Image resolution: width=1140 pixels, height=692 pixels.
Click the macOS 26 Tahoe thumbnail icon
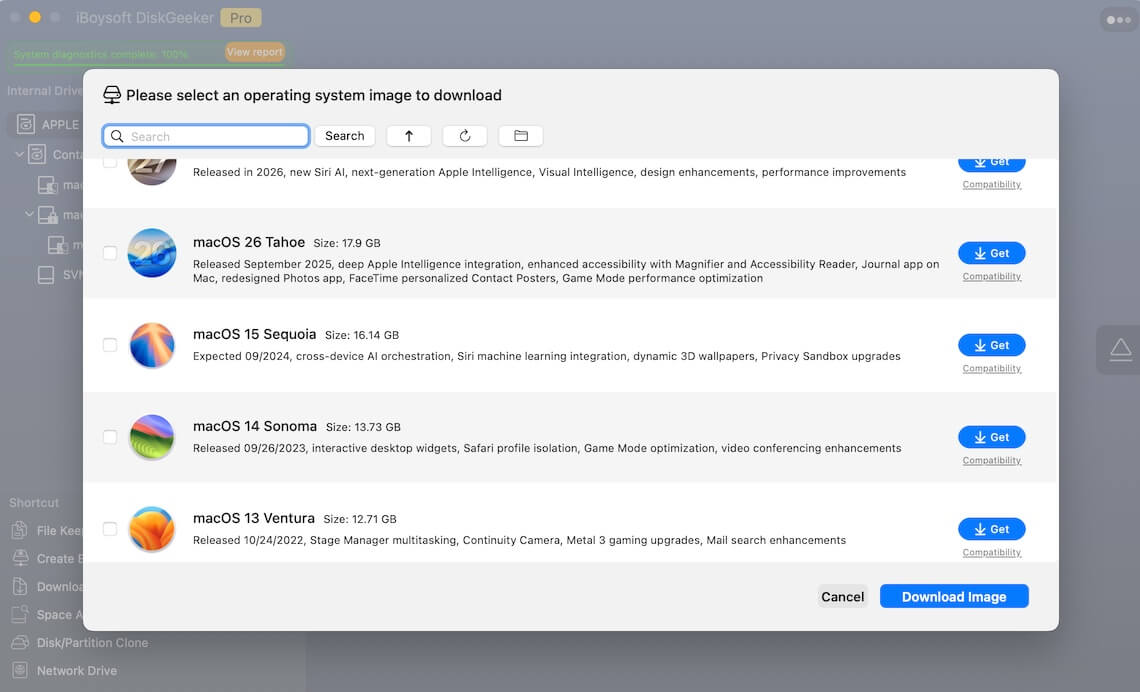tap(152, 253)
